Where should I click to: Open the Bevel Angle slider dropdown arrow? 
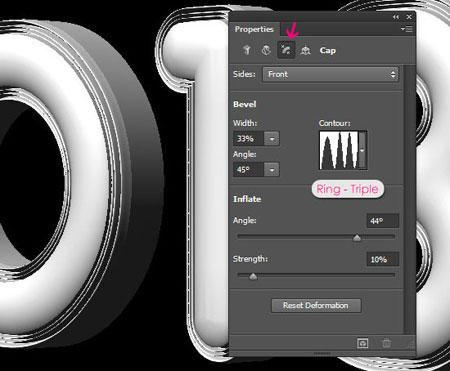click(272, 170)
